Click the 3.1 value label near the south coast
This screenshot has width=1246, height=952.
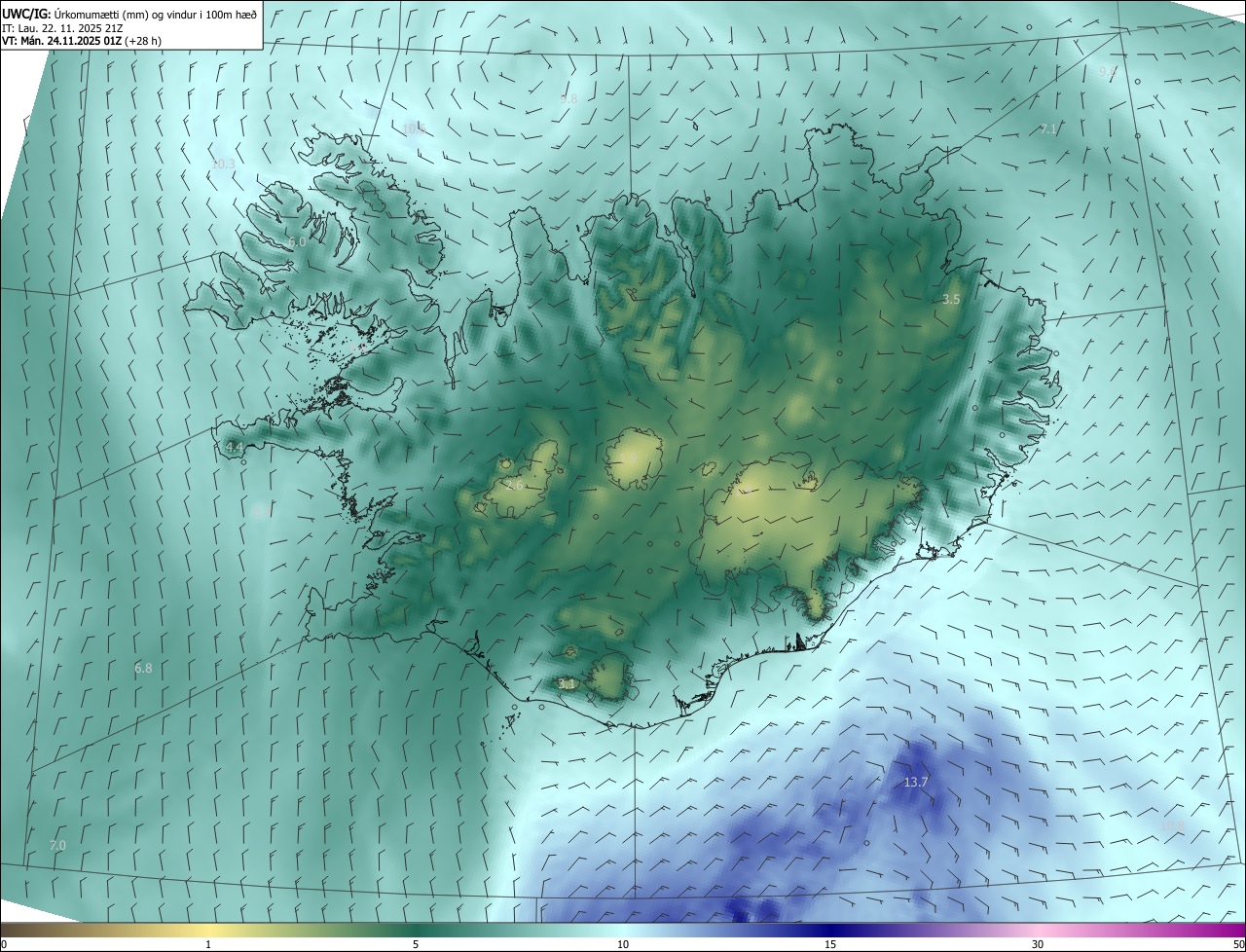click(x=567, y=684)
